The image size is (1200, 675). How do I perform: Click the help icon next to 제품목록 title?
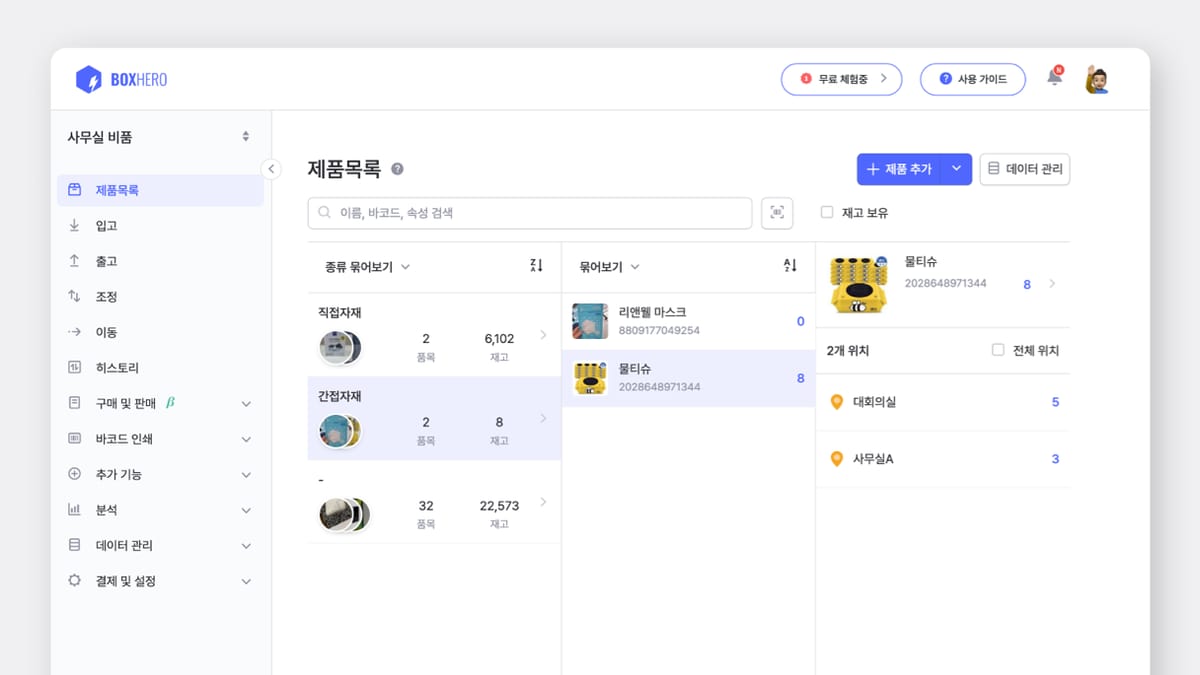(397, 169)
